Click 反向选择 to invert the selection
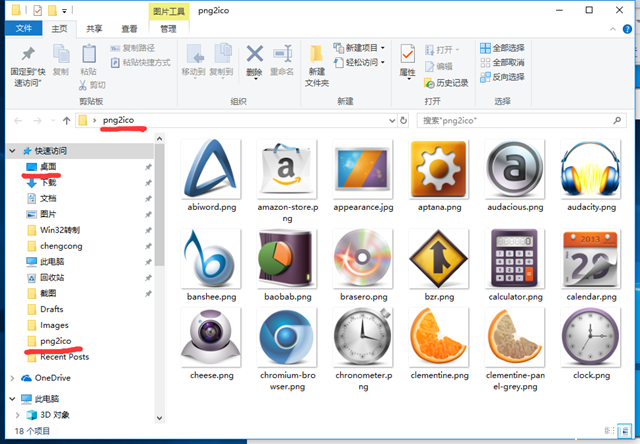Screen dimensions: 640x444 pos(500,77)
